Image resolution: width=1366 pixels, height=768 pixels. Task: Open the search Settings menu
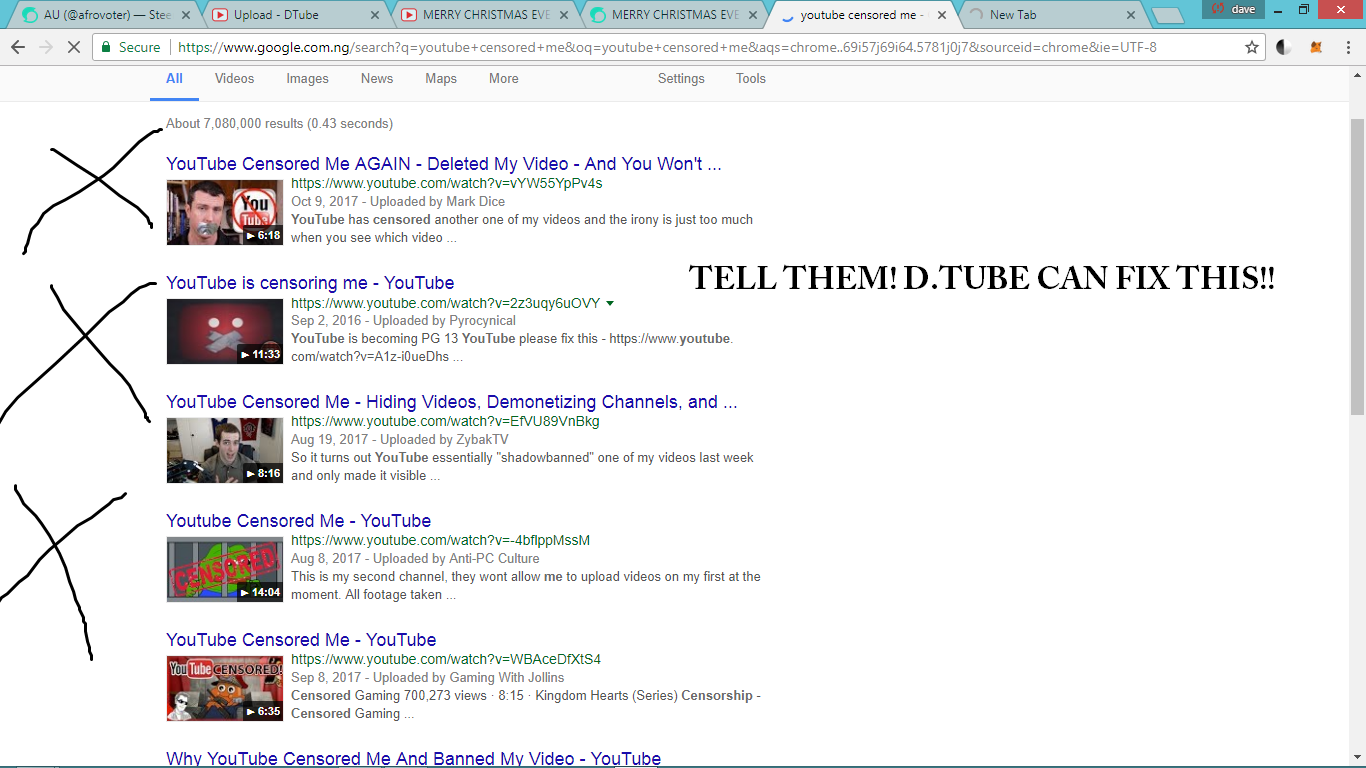click(x=681, y=79)
